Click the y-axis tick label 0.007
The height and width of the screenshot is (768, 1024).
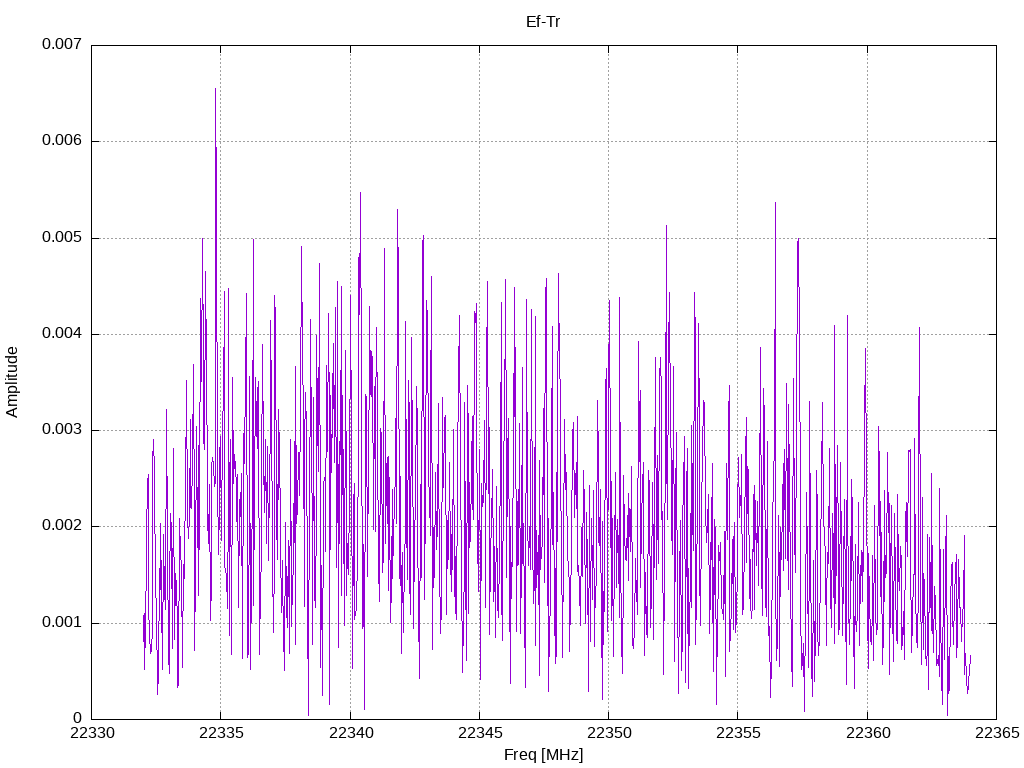[x=62, y=44]
